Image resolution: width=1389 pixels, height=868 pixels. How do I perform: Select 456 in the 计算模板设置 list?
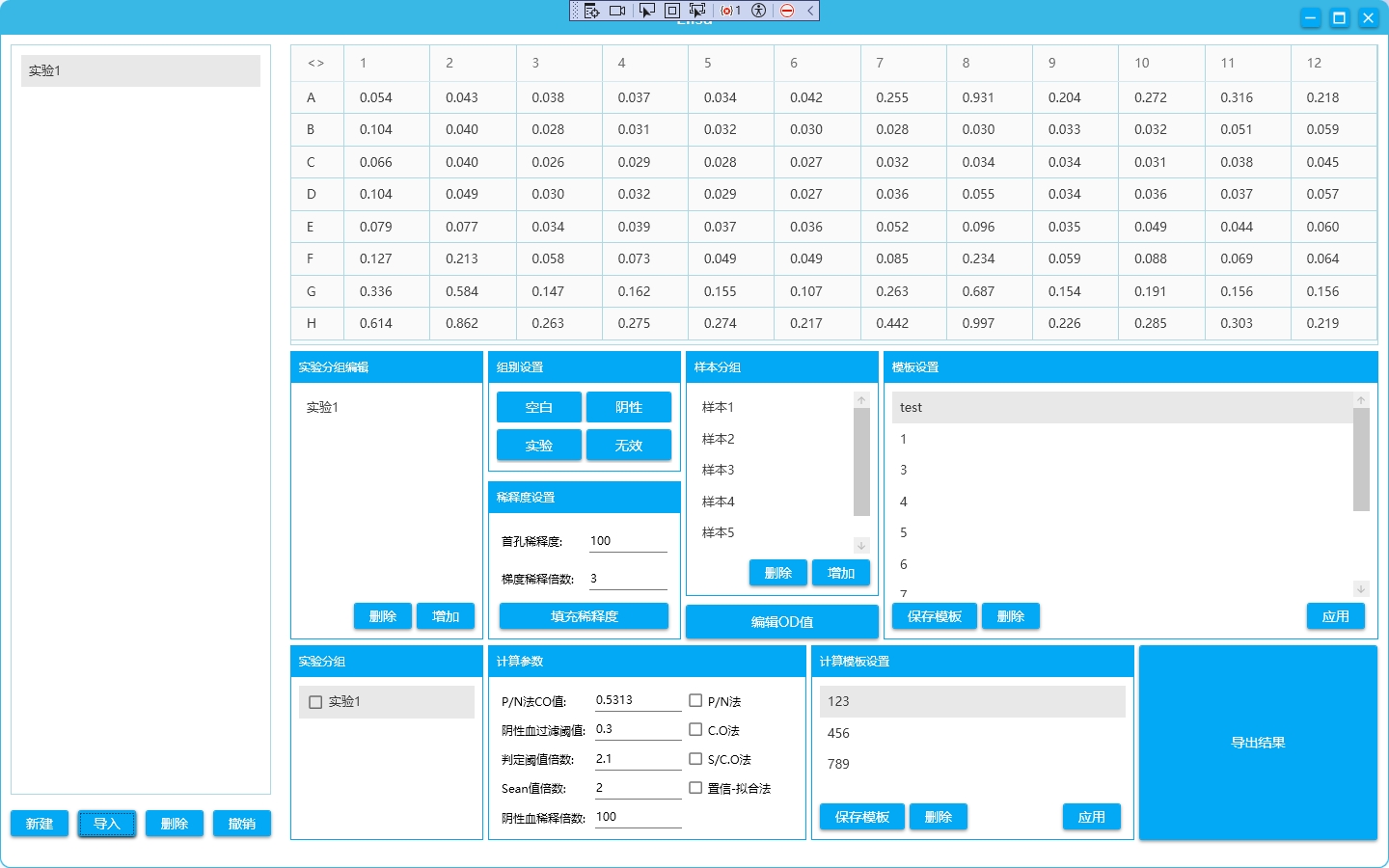click(x=972, y=733)
